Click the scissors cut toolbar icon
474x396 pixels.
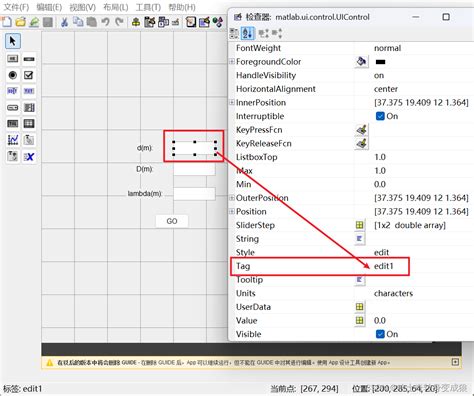click(64, 22)
